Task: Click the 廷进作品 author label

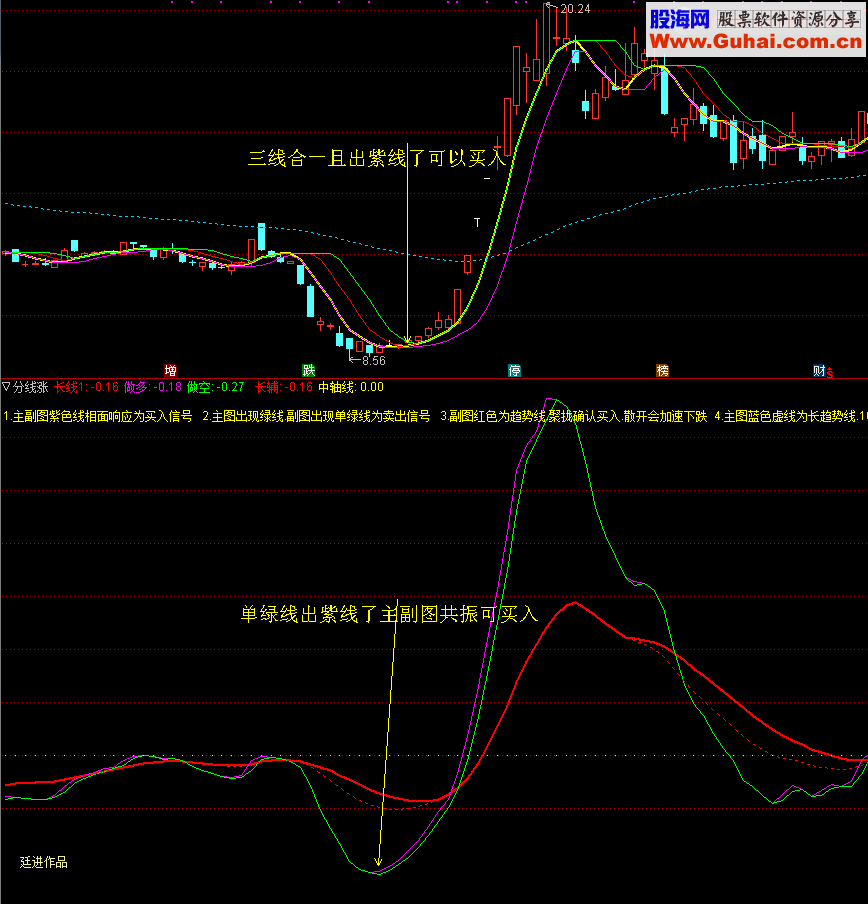Action: 44,861
